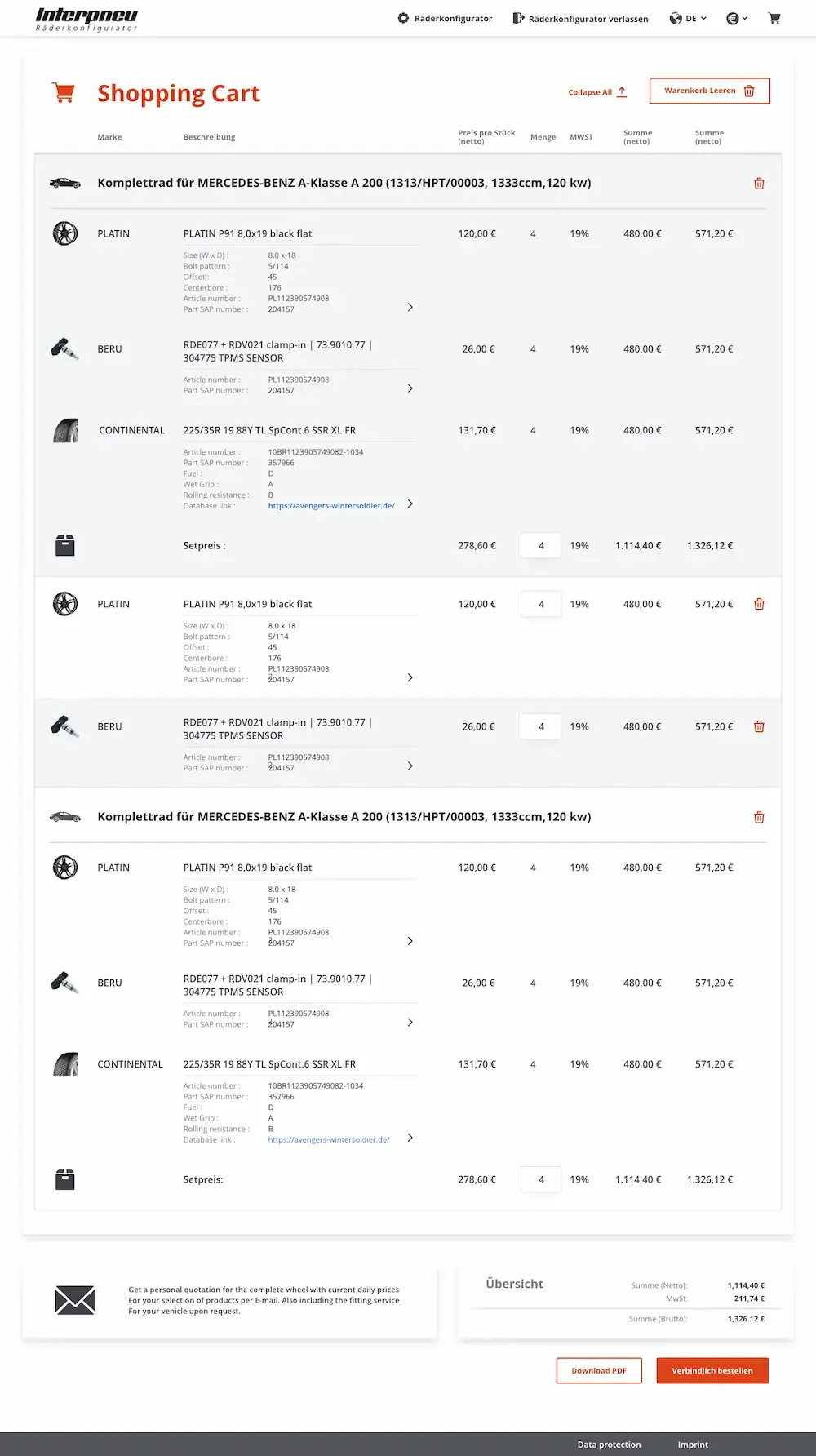Click the orange cart icon beside Shopping Cart title
The width and height of the screenshot is (816, 1456).
click(x=64, y=92)
